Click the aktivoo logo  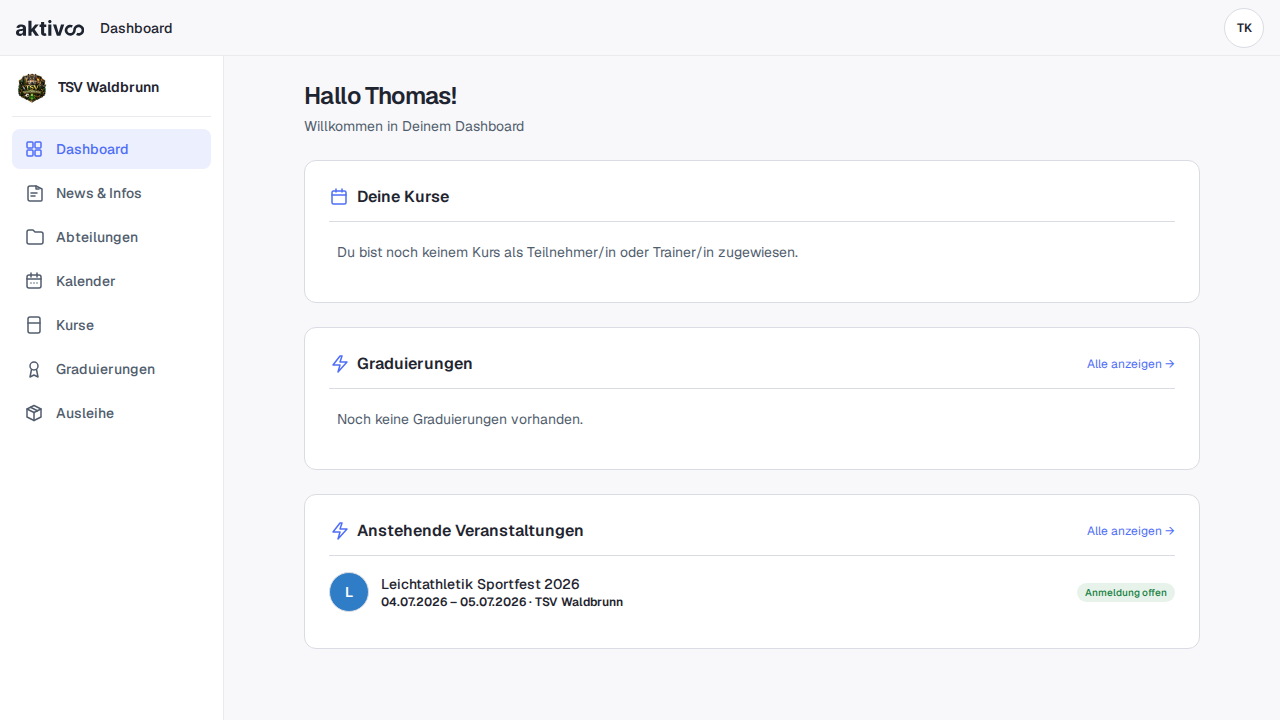[50, 29]
